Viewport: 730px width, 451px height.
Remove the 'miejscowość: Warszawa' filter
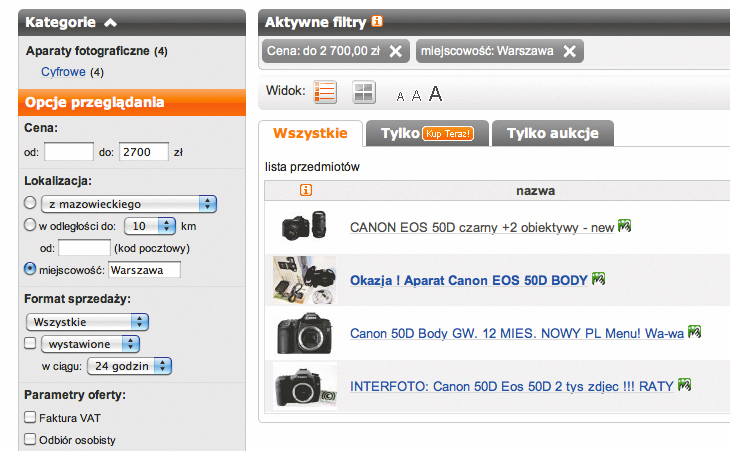[x=569, y=51]
